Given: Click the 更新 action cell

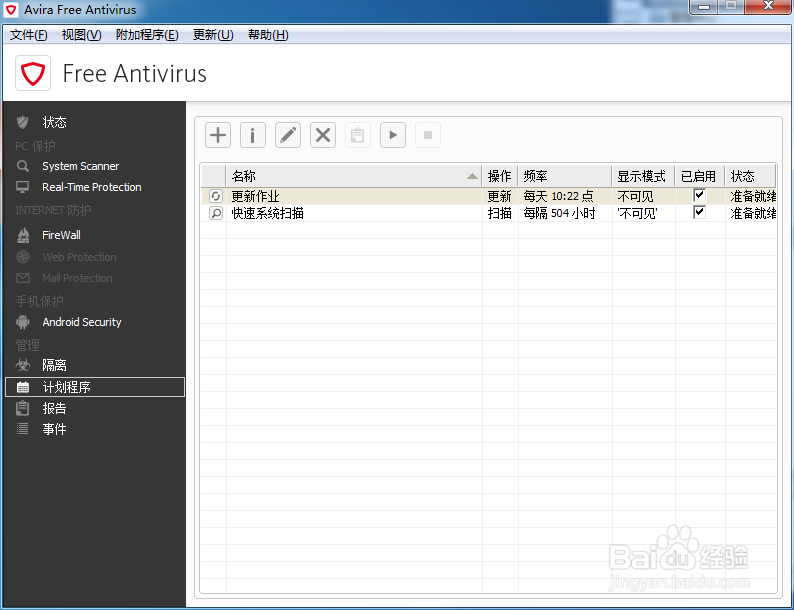Looking at the screenshot, I should (499, 196).
